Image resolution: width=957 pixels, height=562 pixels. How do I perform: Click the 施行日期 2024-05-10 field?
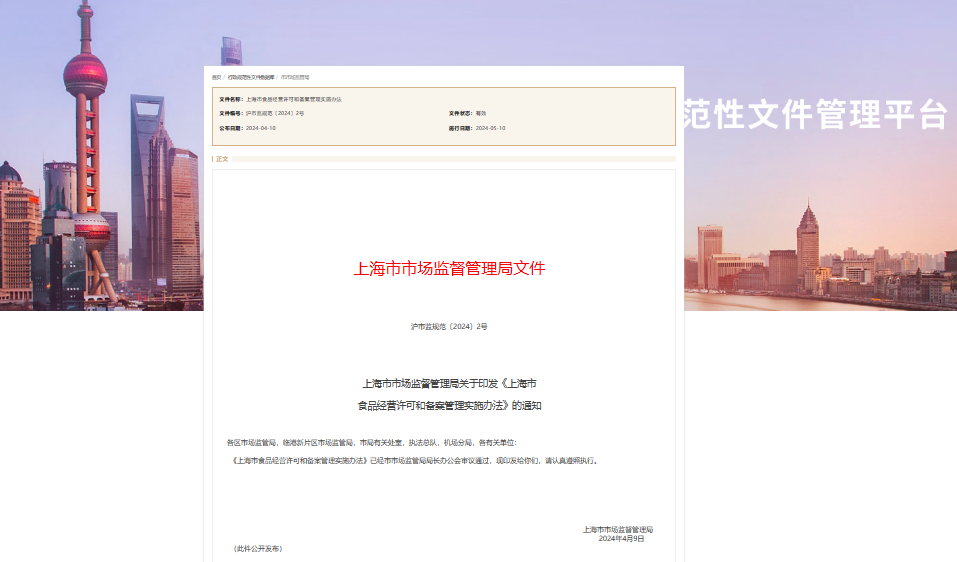pyautogui.click(x=490, y=128)
